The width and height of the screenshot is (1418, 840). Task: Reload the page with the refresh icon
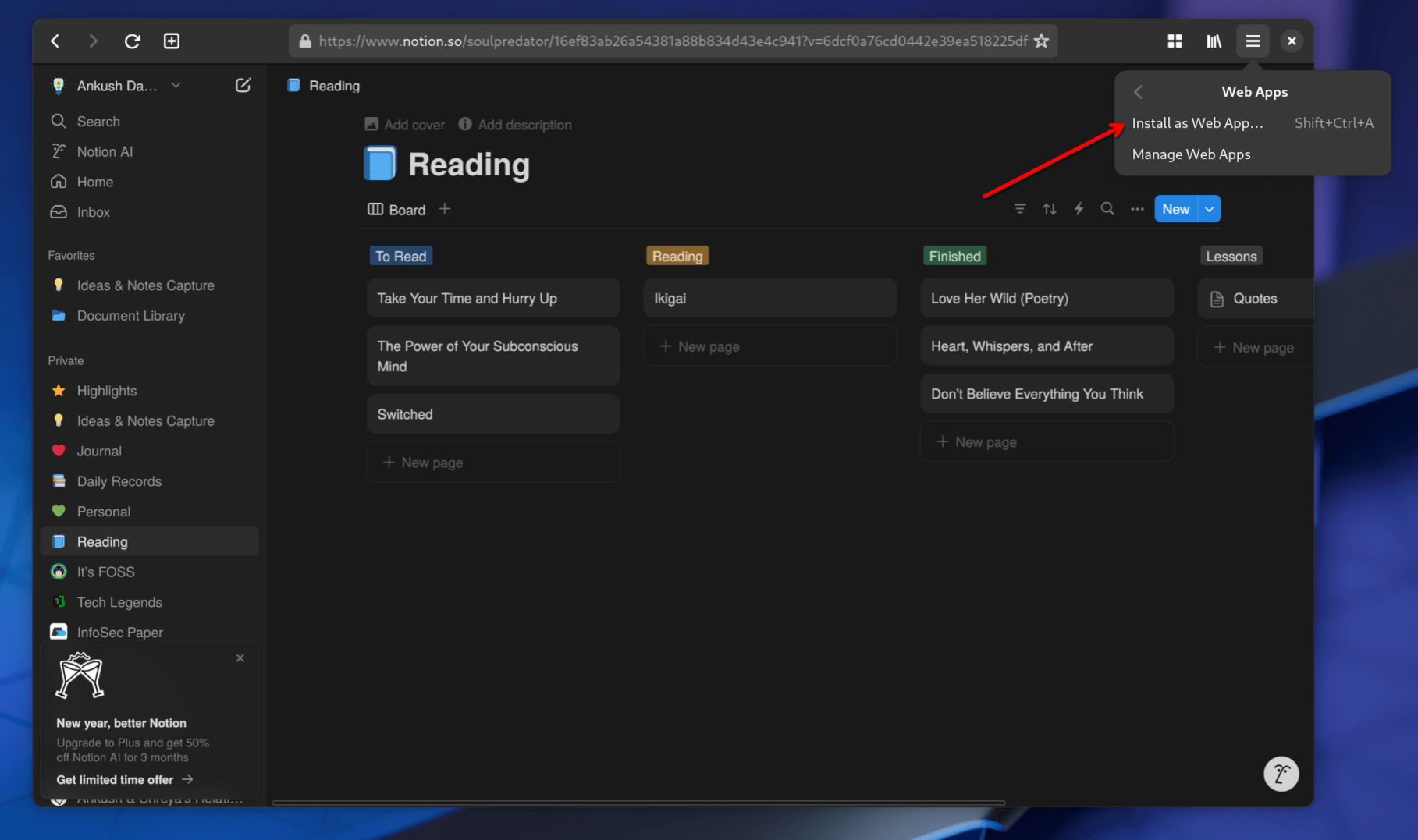tap(132, 41)
